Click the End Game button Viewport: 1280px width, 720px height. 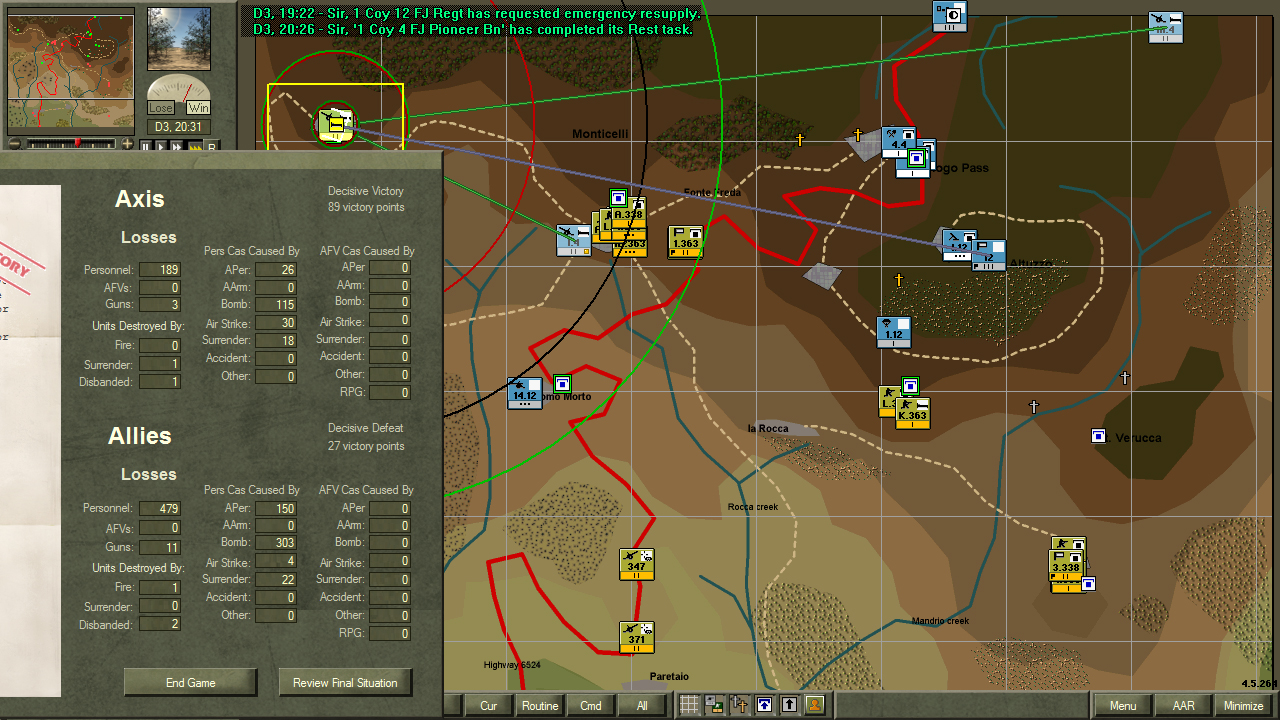tap(190, 682)
